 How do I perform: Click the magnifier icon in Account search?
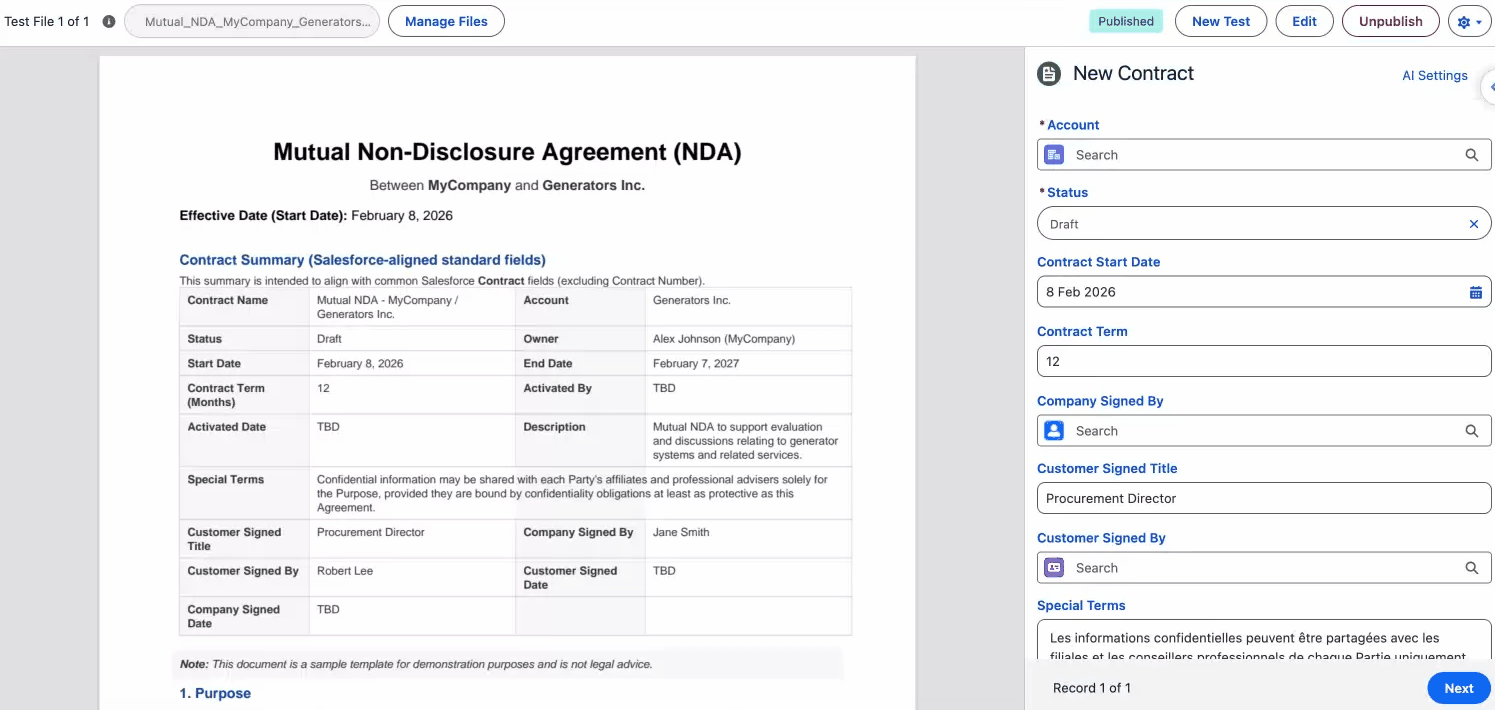tap(1471, 155)
